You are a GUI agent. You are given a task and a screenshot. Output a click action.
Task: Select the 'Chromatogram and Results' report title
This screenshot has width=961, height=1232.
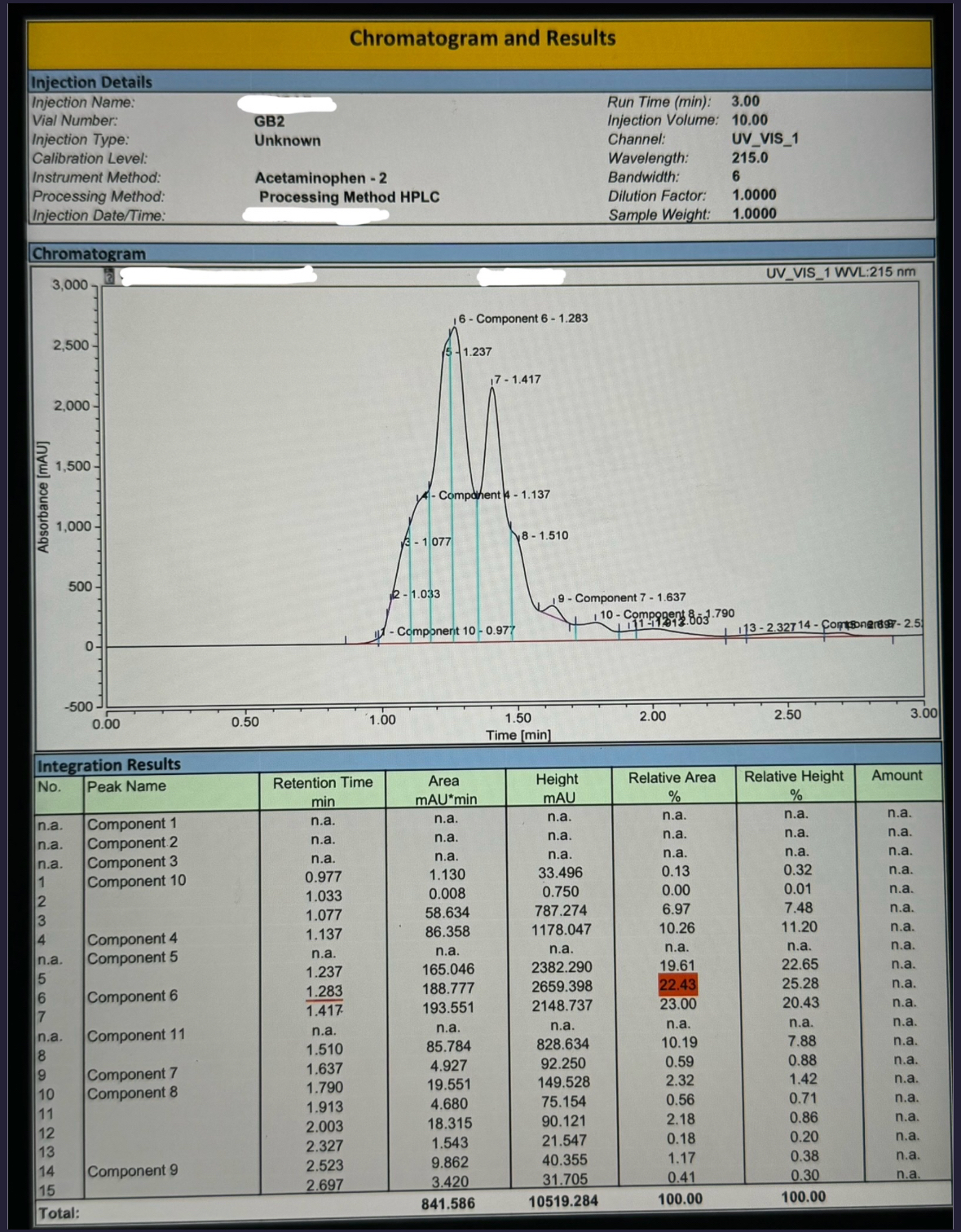[483, 38]
